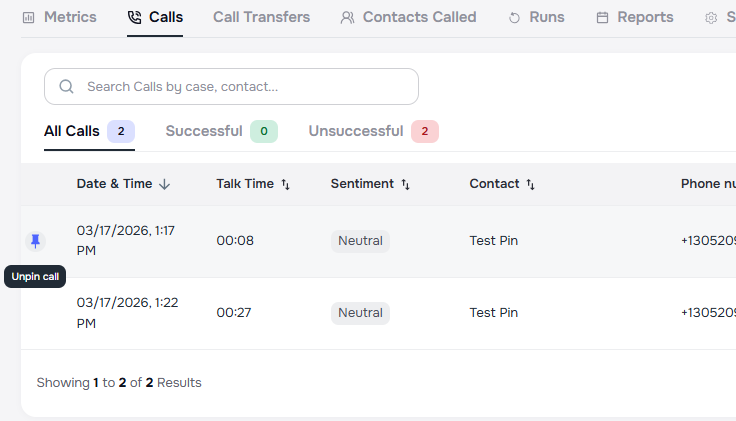Image resolution: width=736 pixels, height=421 pixels.
Task: Click the magnifier icon in search box
Action: coord(67,87)
